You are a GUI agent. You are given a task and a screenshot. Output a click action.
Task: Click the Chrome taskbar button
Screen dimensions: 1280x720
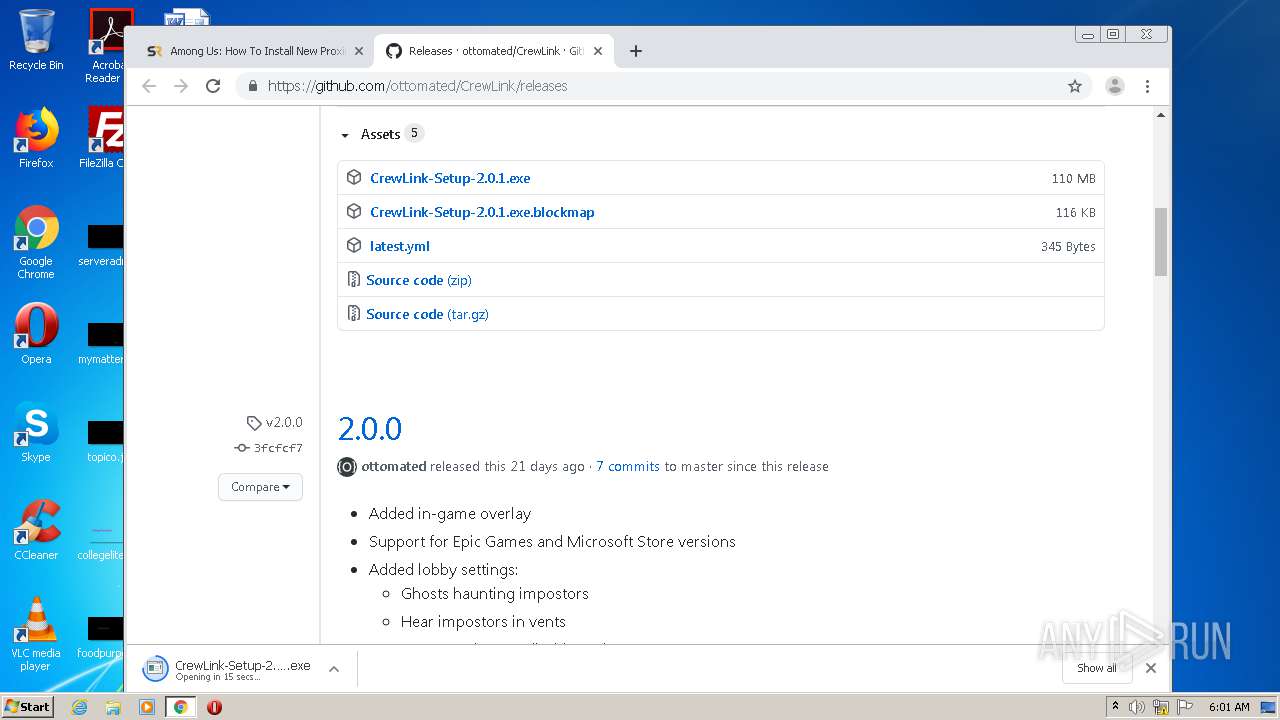[180, 707]
